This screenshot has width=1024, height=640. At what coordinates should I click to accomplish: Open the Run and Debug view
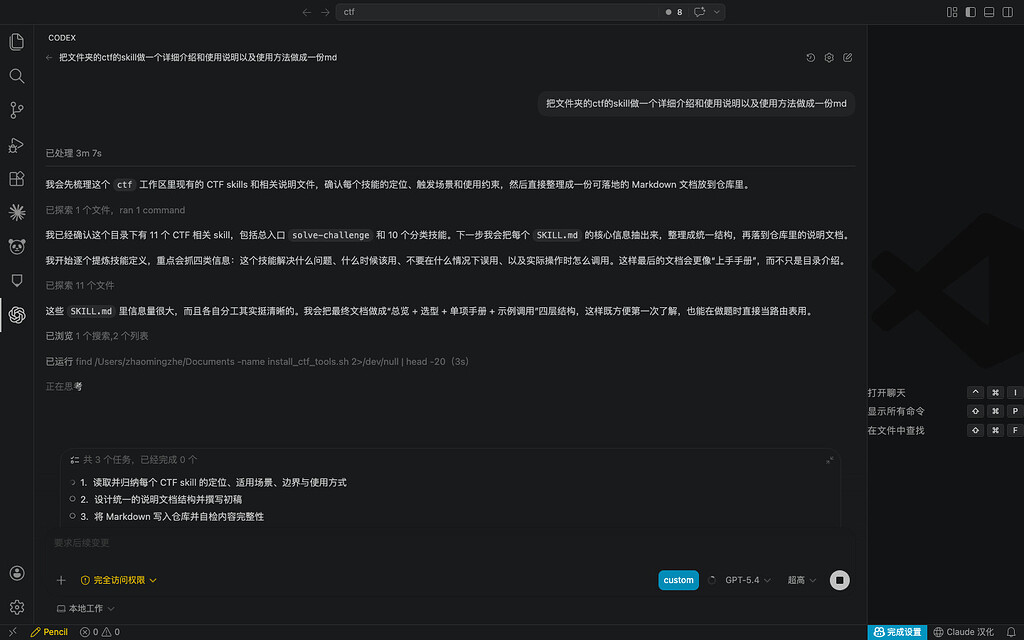tap(17, 145)
